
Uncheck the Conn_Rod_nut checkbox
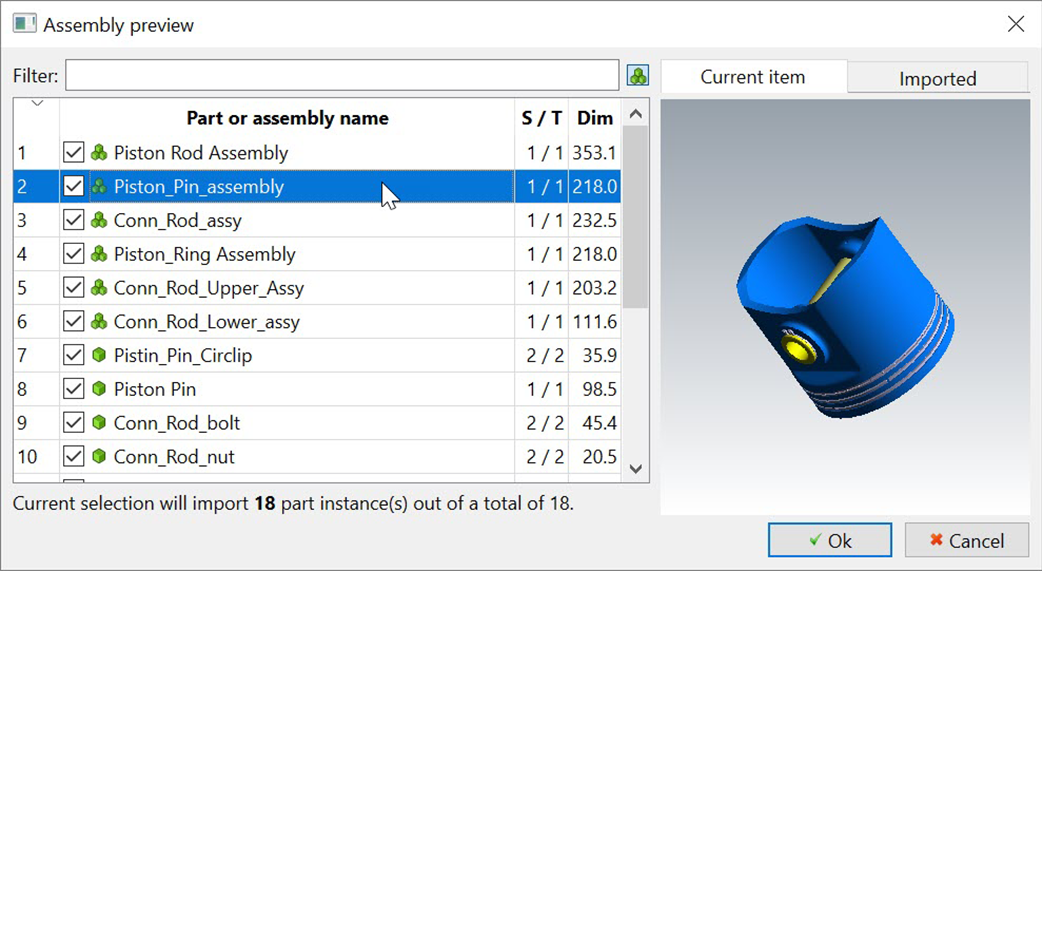pyautogui.click(x=74, y=457)
